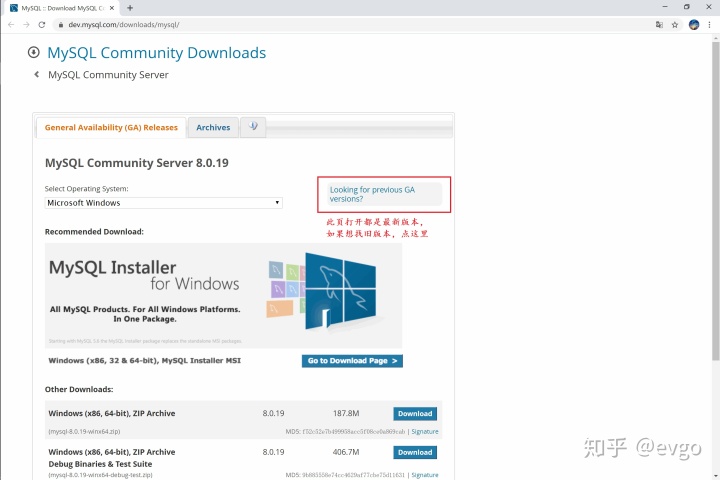Click the MySQL Community Server breadcrumb text
This screenshot has width=720, height=480.
[108, 75]
